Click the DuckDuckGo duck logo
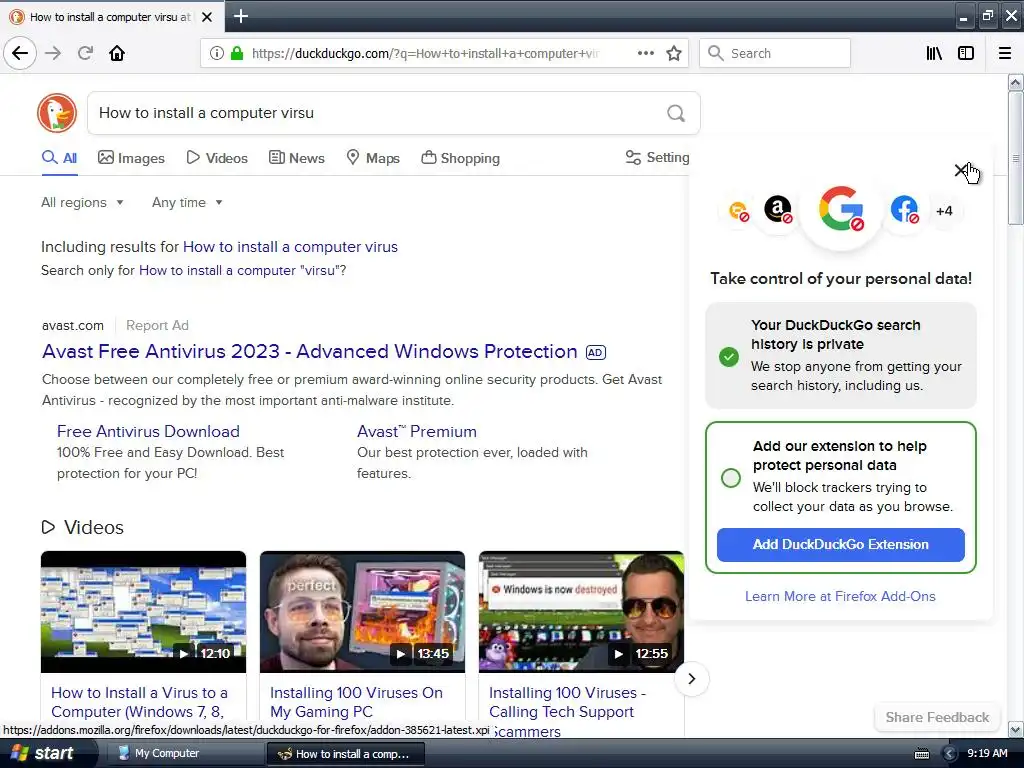Image resolution: width=1024 pixels, height=768 pixels. click(x=57, y=113)
